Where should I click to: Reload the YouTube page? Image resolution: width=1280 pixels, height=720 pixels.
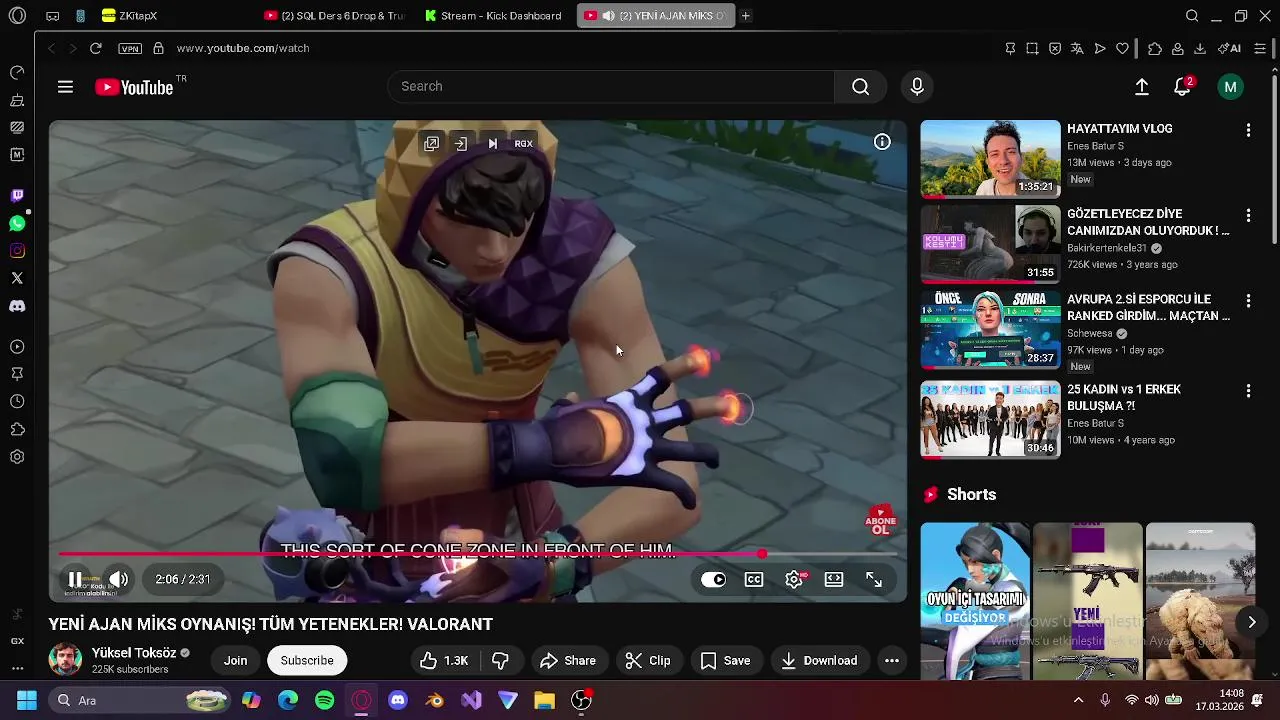pyautogui.click(x=95, y=48)
